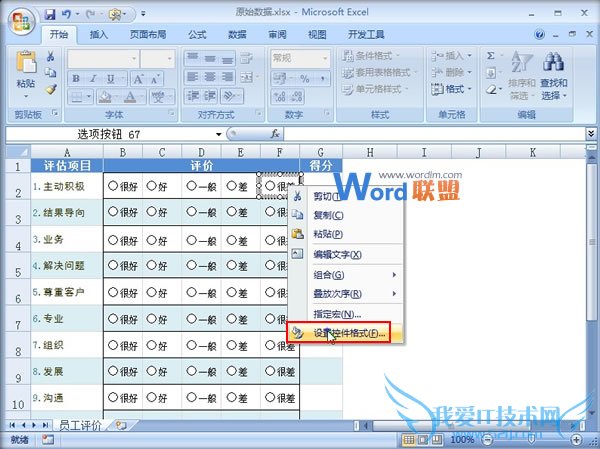Click the font color A button
The width and height of the screenshot is (600, 449).
pyautogui.click(x=130, y=97)
